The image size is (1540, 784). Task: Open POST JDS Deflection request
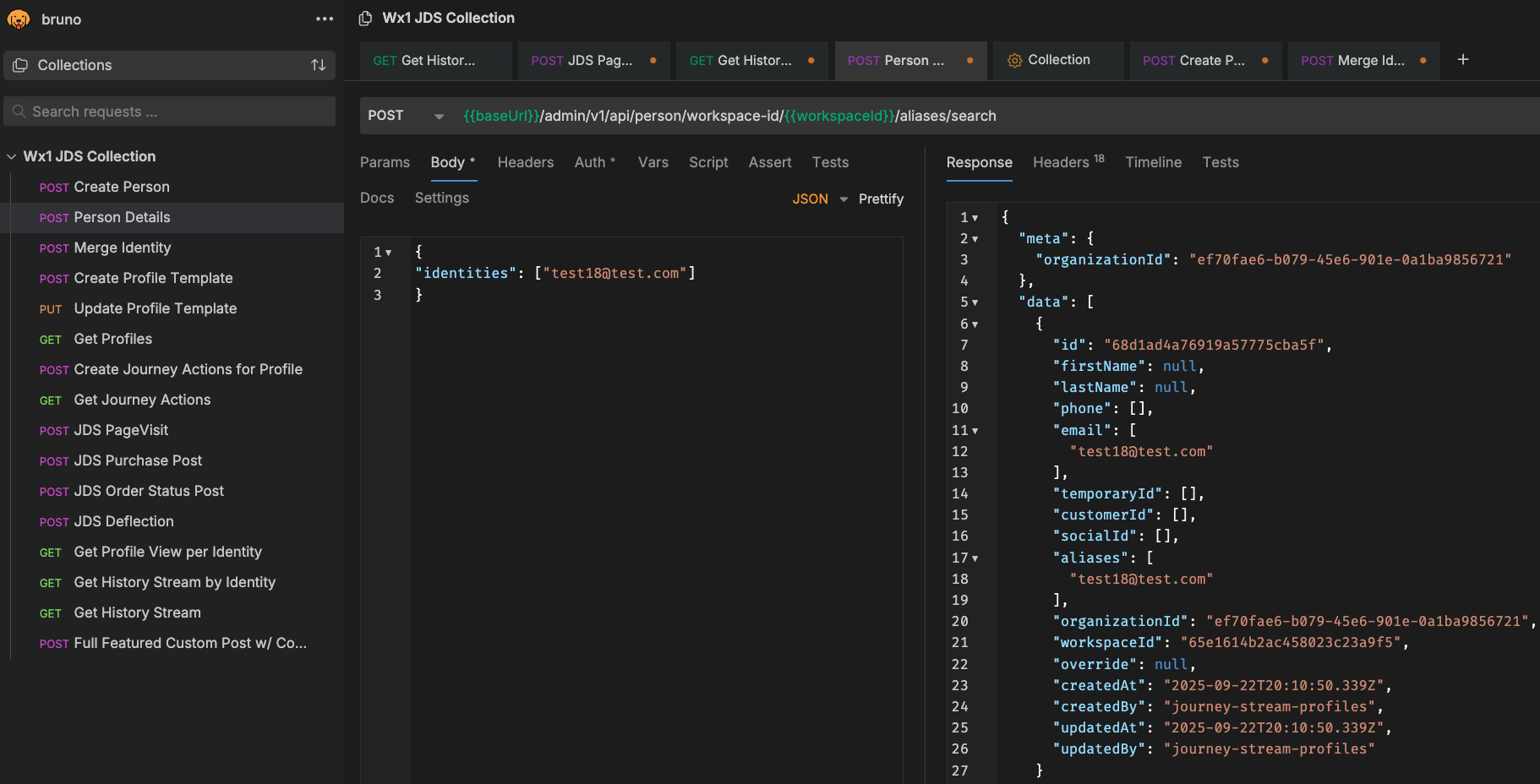click(172, 521)
